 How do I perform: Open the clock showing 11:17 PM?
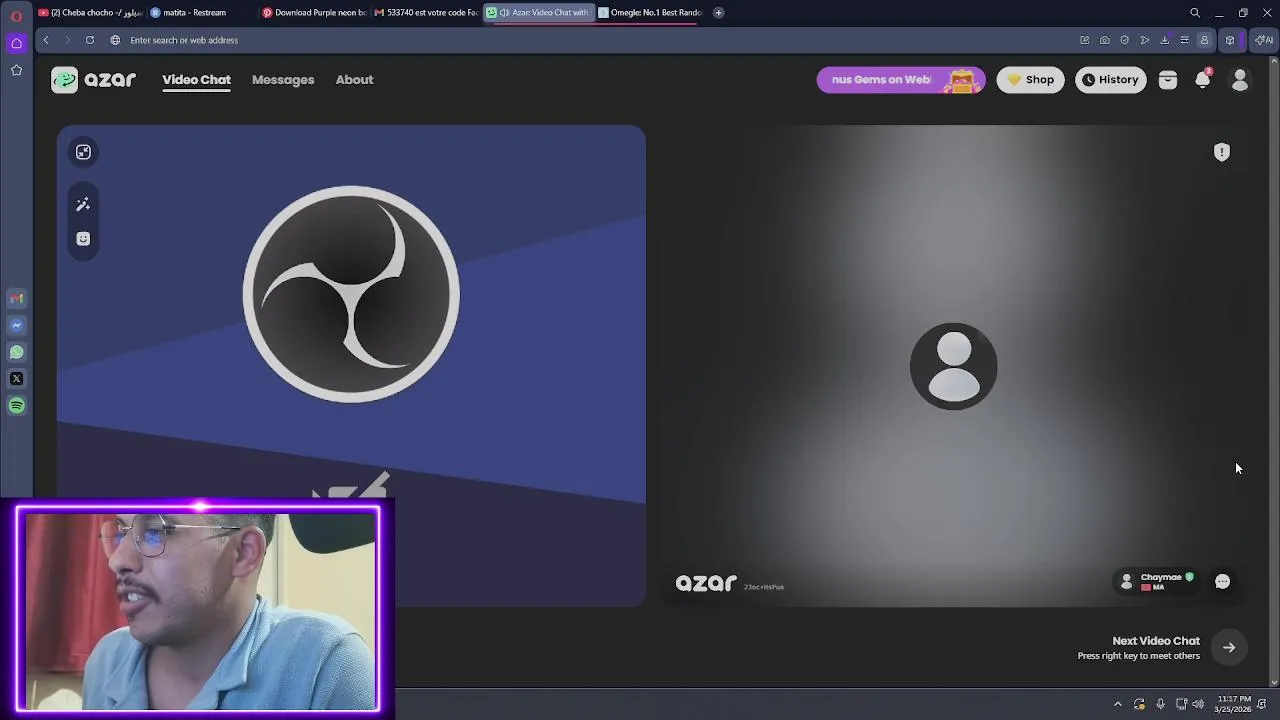point(1232,704)
